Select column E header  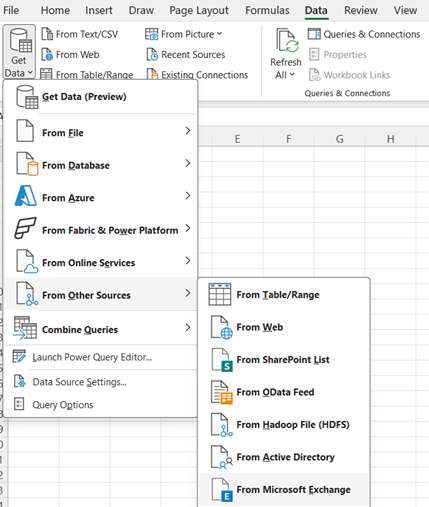click(x=237, y=139)
